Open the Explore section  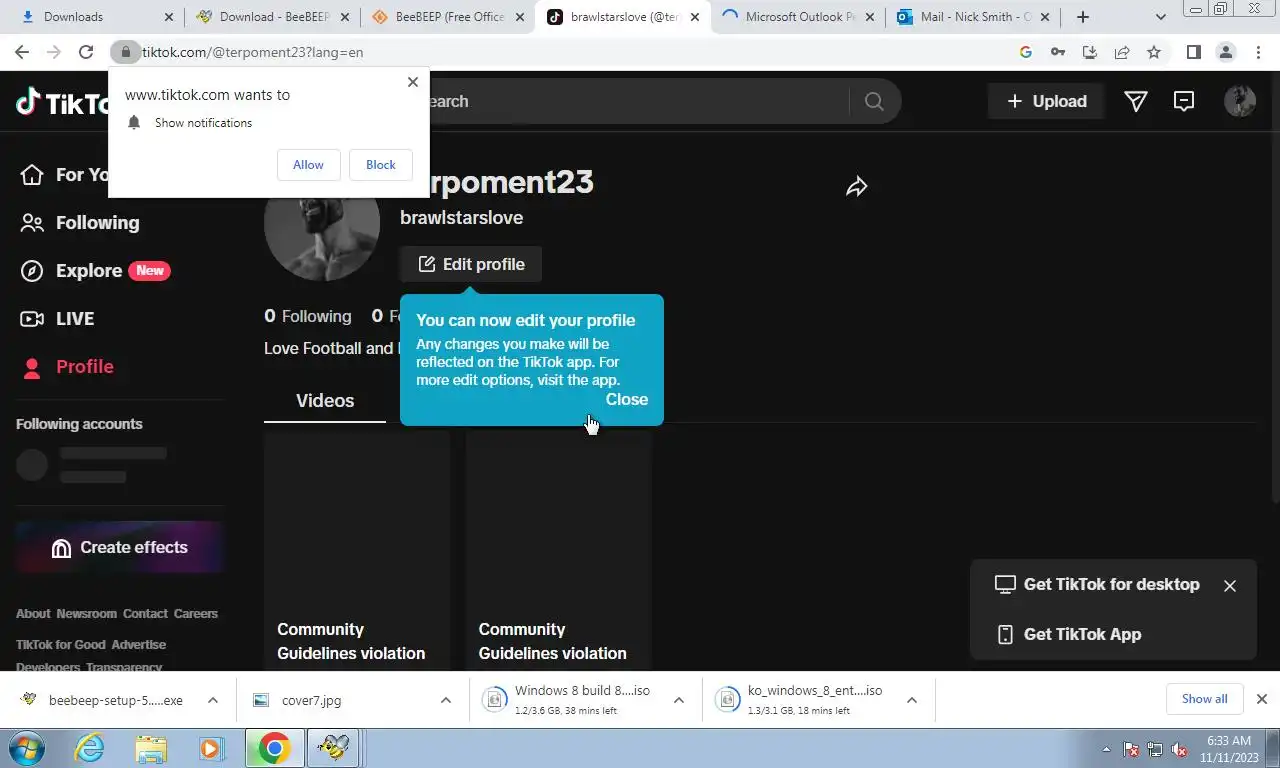(95, 271)
